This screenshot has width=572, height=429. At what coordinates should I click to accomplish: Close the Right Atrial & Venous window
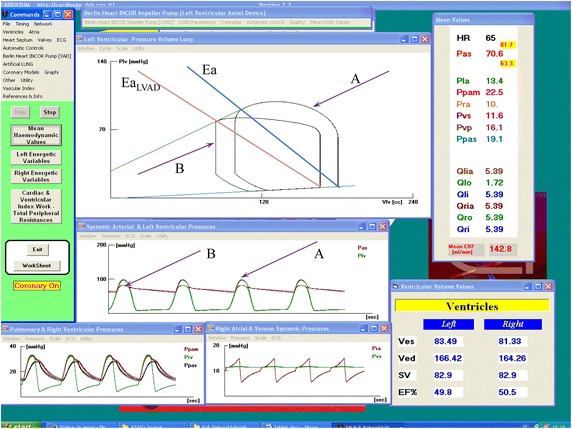click(384, 329)
